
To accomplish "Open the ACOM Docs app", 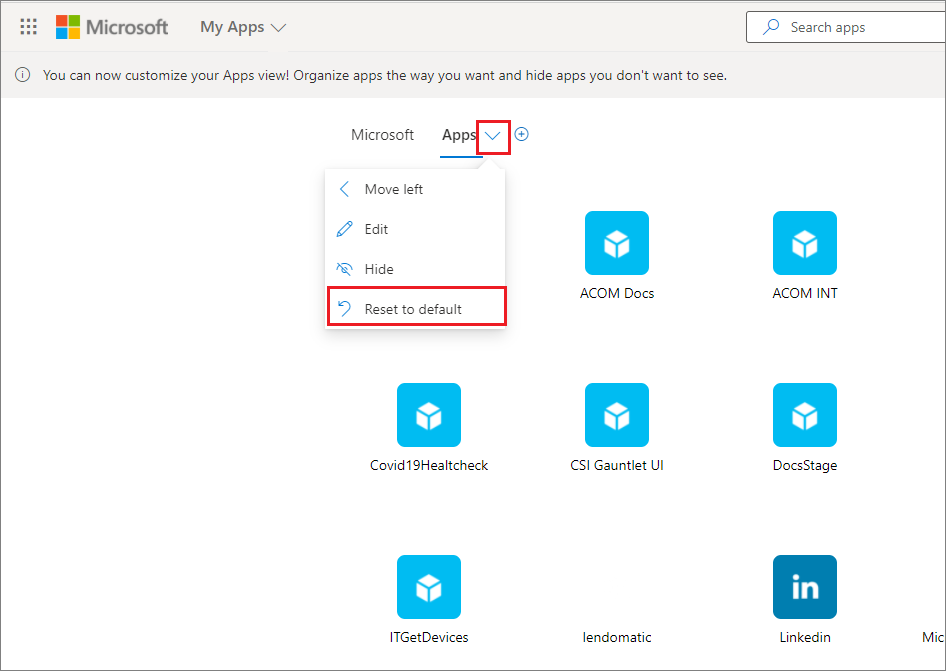I will click(x=617, y=243).
